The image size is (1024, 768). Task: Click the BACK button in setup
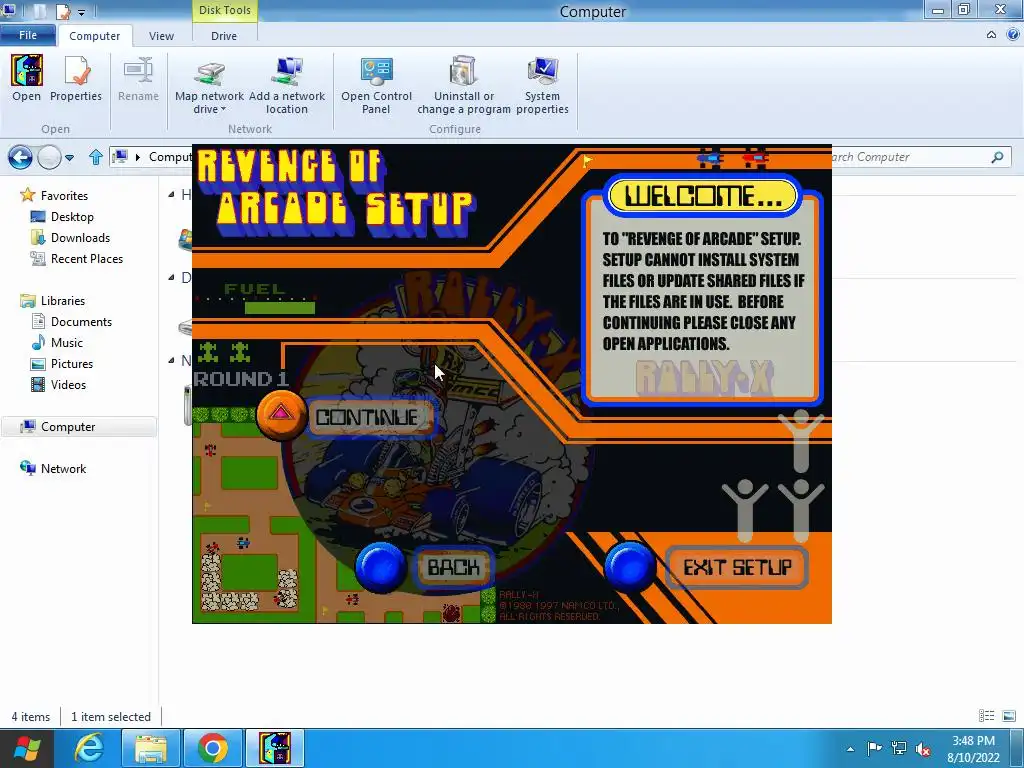point(453,567)
